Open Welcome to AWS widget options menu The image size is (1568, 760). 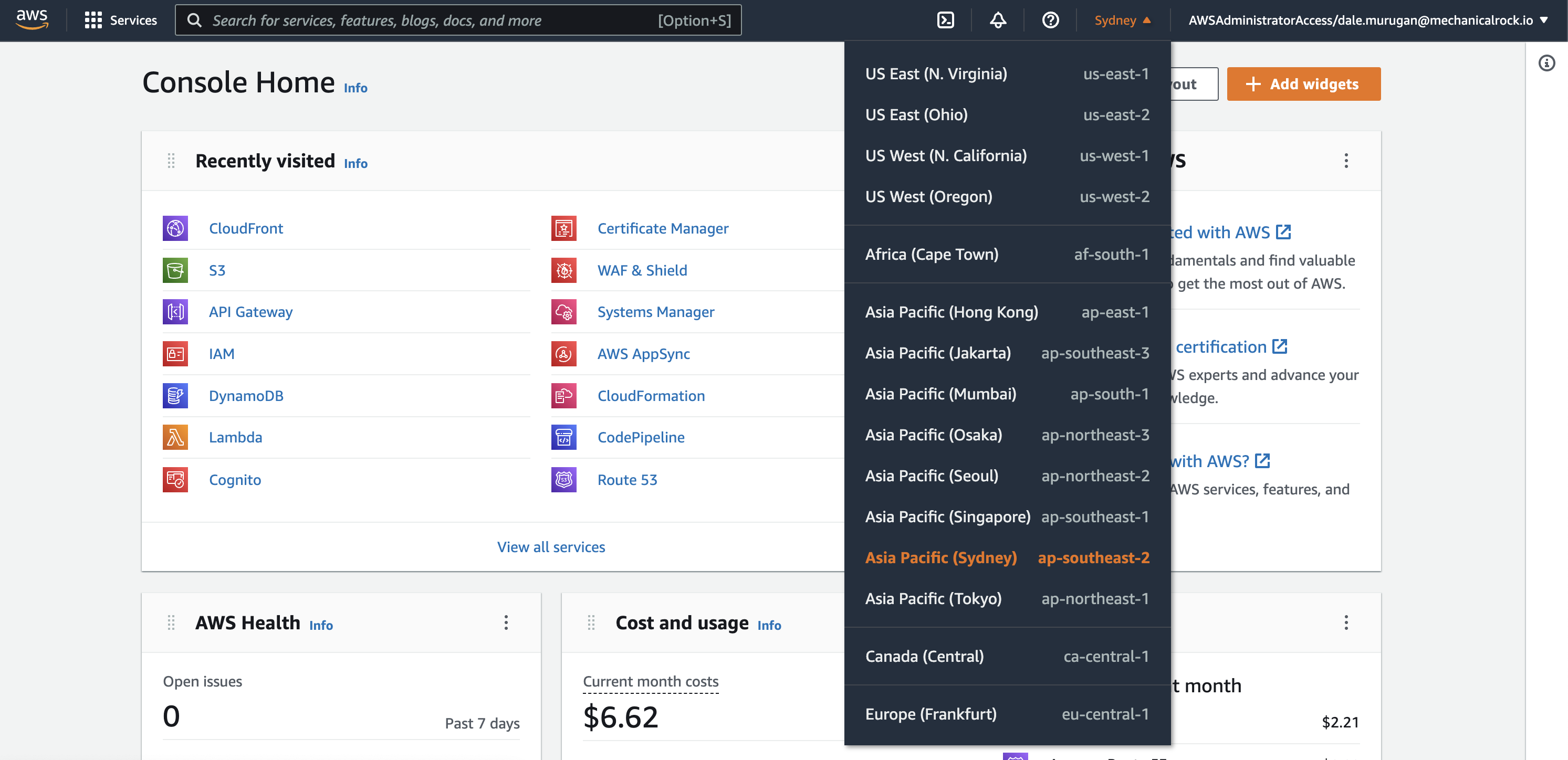pos(1346,161)
